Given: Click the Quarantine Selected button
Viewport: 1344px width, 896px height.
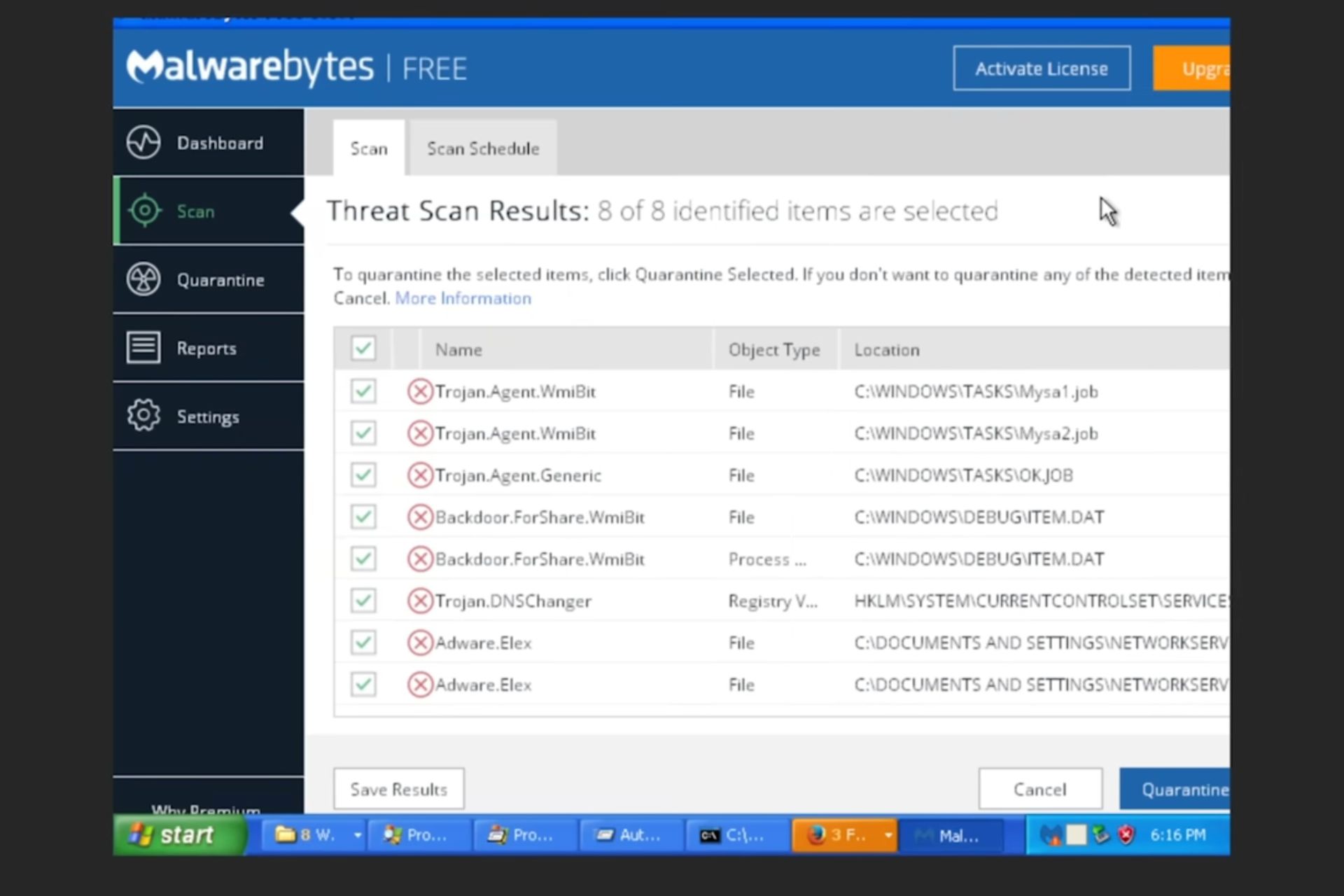Looking at the screenshot, I should pos(1190,789).
